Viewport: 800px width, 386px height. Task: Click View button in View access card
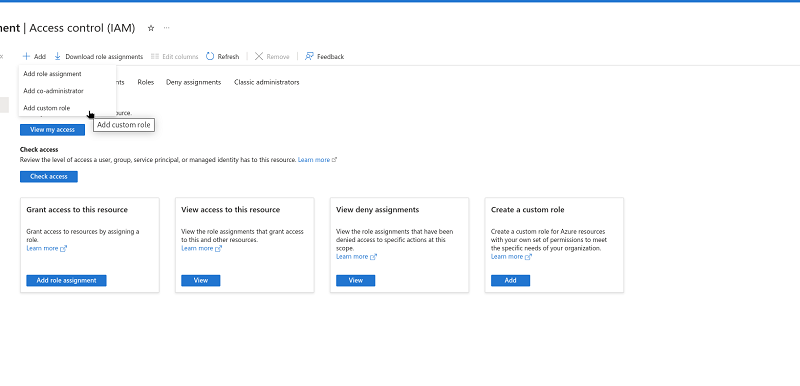pyautogui.click(x=201, y=280)
